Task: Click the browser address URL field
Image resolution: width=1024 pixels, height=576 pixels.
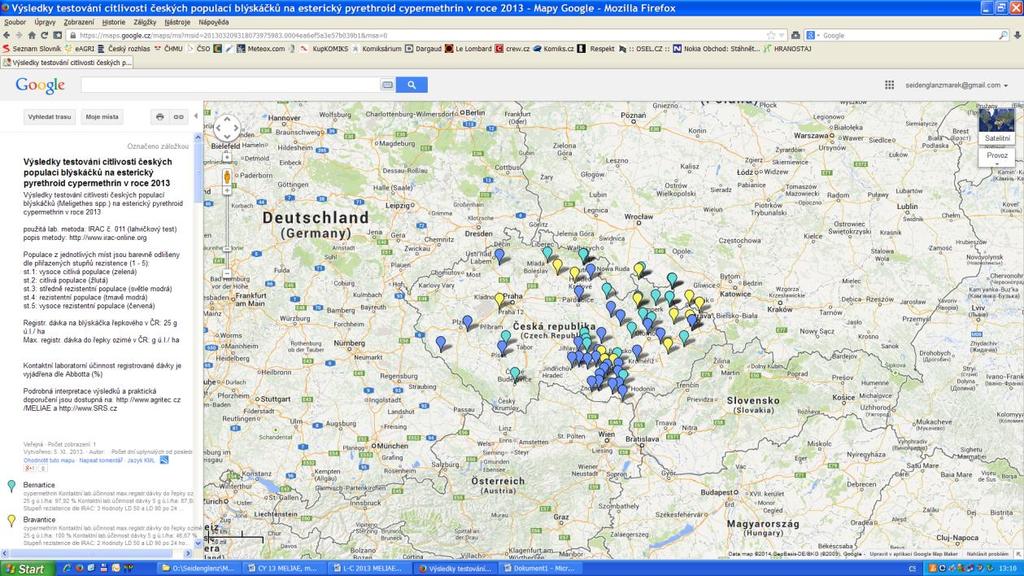Action: point(418,35)
